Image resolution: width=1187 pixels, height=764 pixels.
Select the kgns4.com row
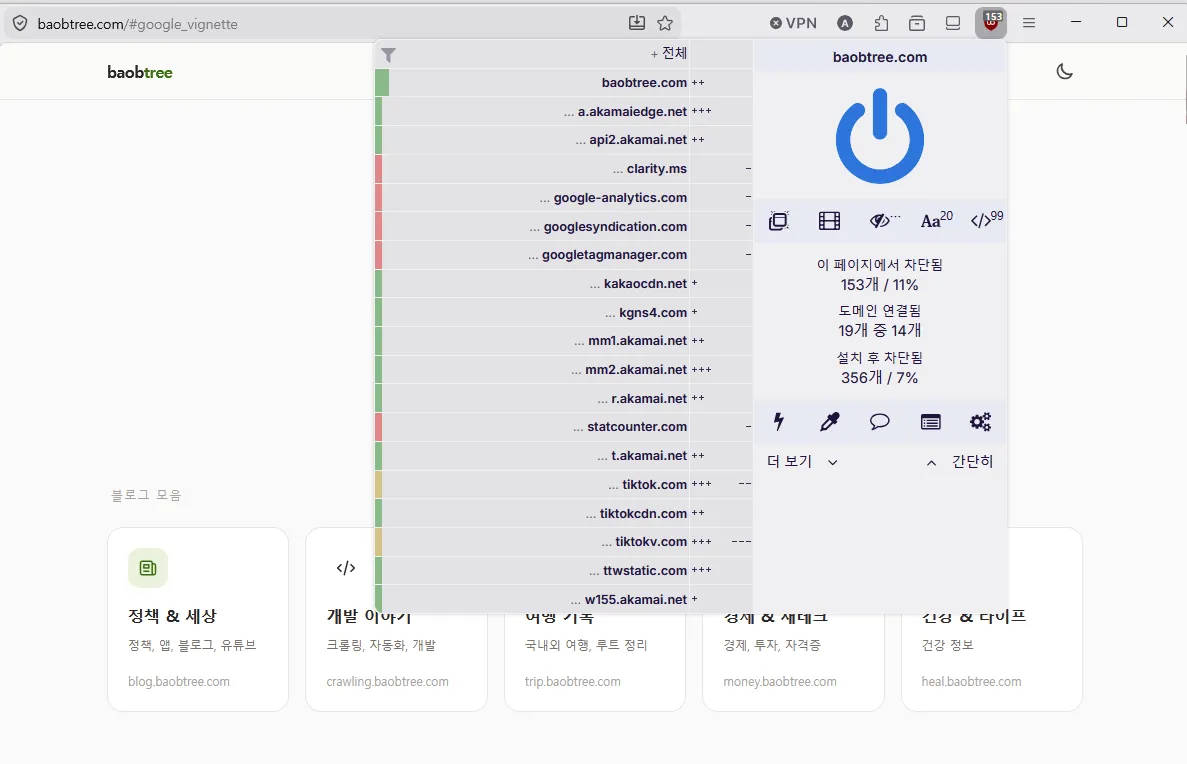pyautogui.click(x=563, y=313)
